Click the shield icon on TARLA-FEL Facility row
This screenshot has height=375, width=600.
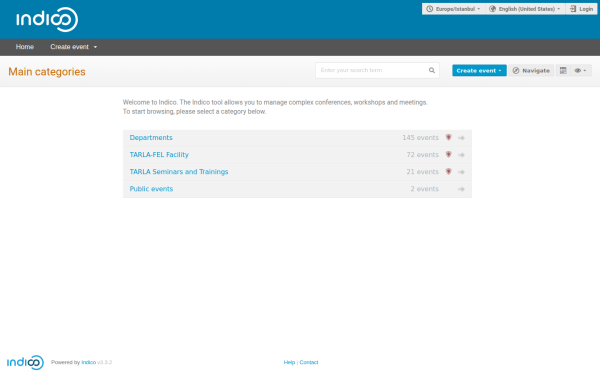pos(448,155)
